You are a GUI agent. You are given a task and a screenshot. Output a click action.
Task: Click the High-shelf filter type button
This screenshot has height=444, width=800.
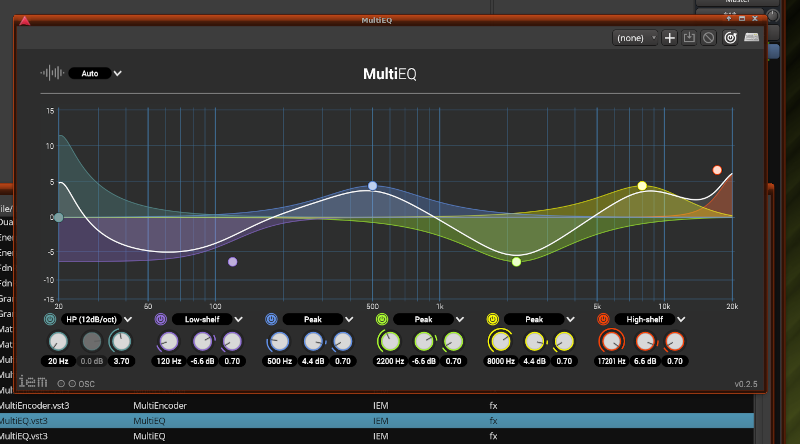pyautogui.click(x=647, y=319)
